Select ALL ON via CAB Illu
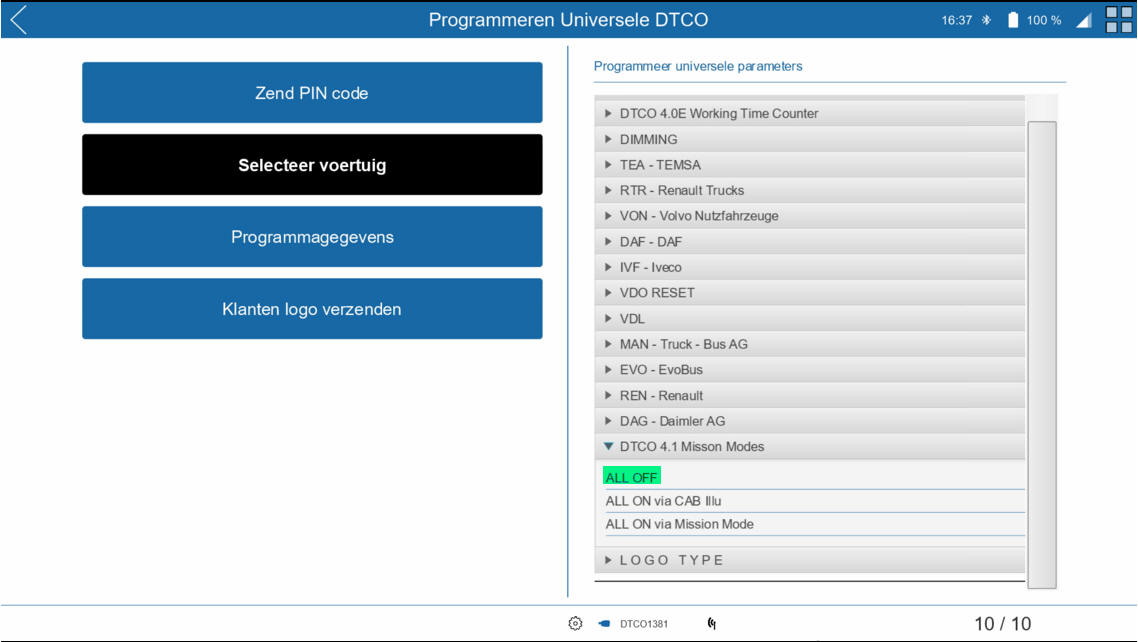The width and height of the screenshot is (1138, 642). tap(663, 501)
